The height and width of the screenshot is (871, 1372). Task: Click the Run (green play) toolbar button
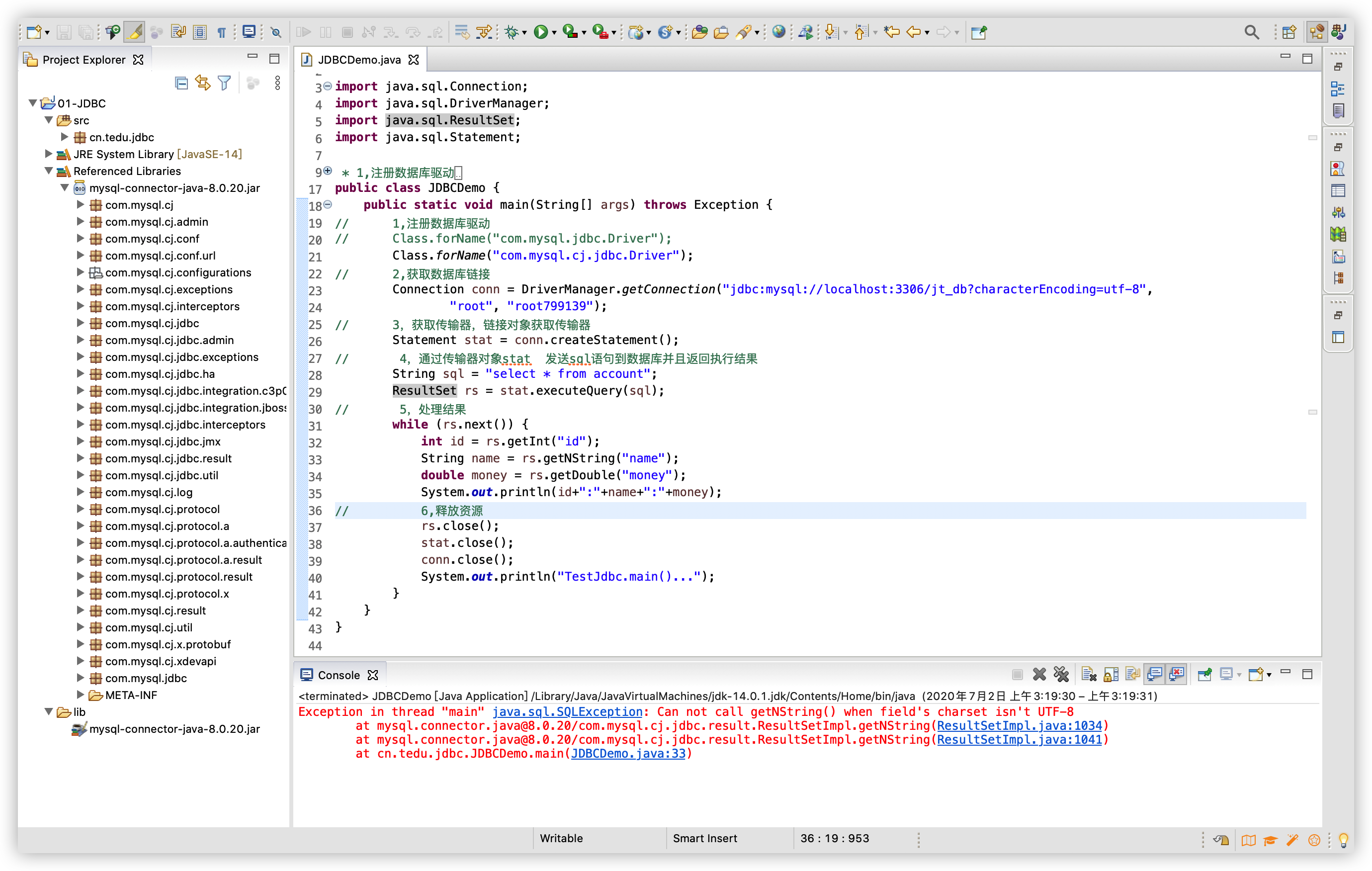(x=540, y=32)
